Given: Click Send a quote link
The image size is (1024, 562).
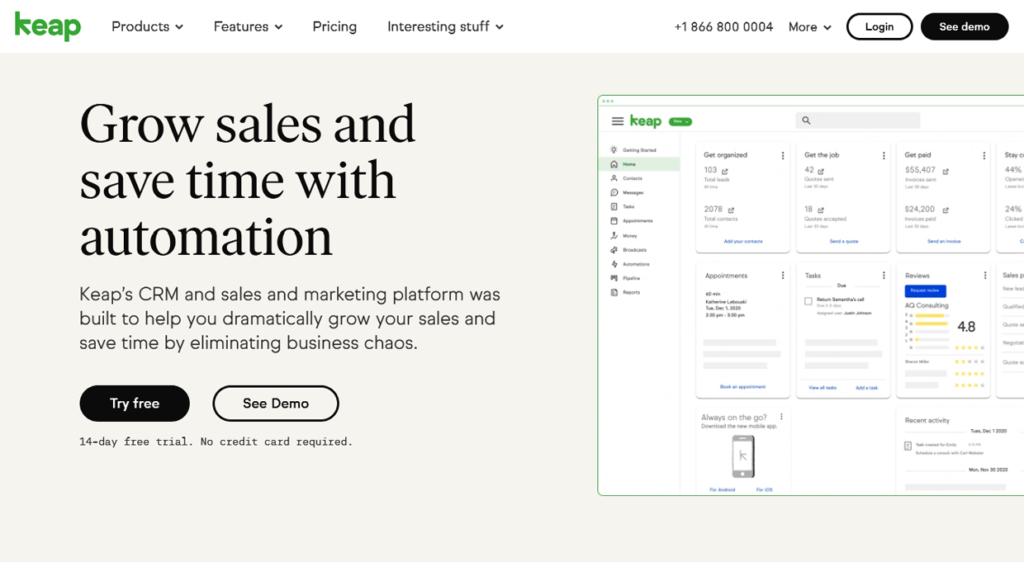Looking at the screenshot, I should coord(844,242).
